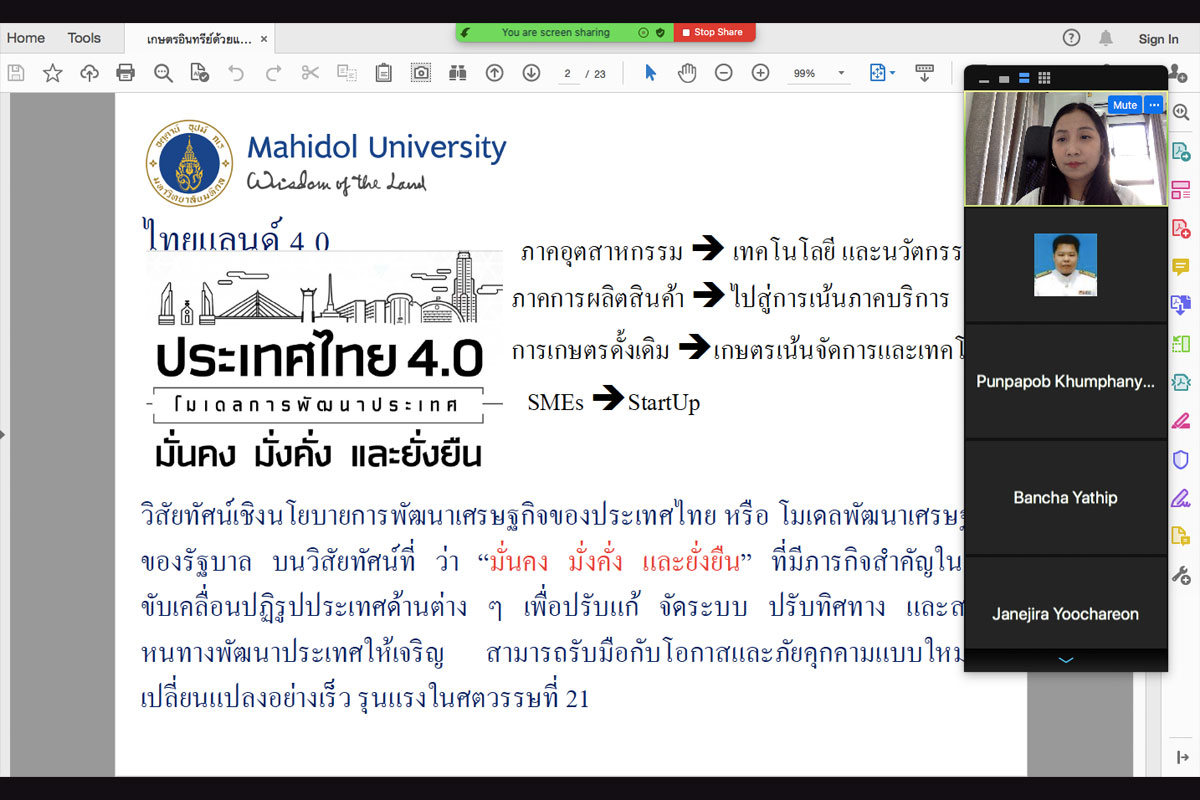Click the Take a snapshot camera icon
1200x800 pixels.
point(421,73)
